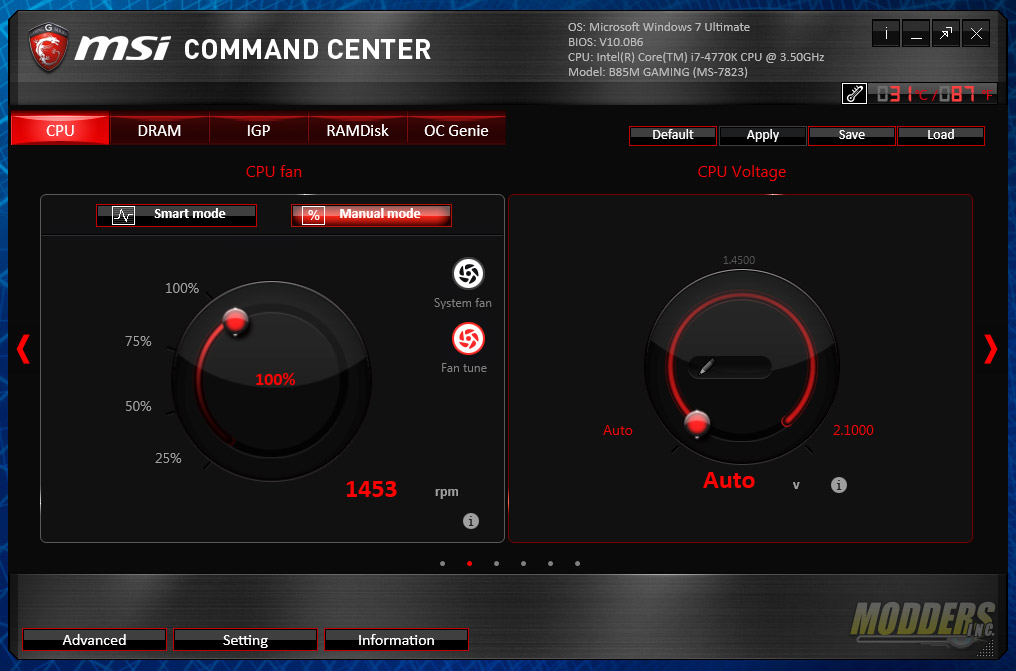Enable Smart mode for CPU fan

pyautogui.click(x=176, y=215)
